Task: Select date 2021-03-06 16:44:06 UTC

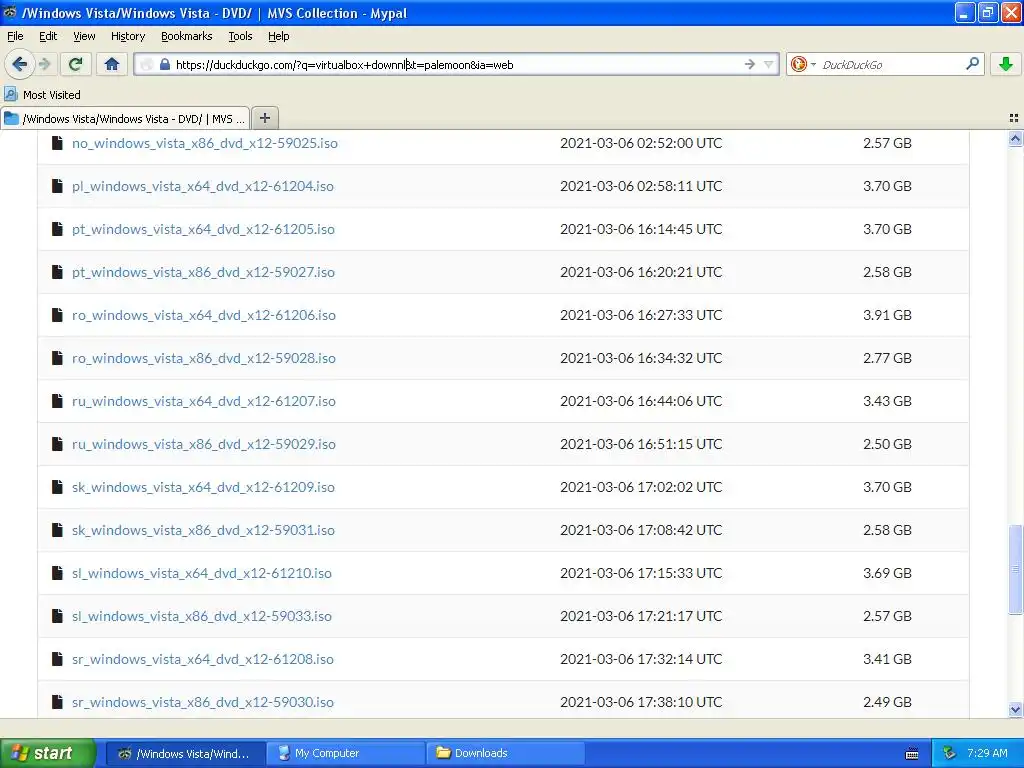Action: click(x=641, y=402)
